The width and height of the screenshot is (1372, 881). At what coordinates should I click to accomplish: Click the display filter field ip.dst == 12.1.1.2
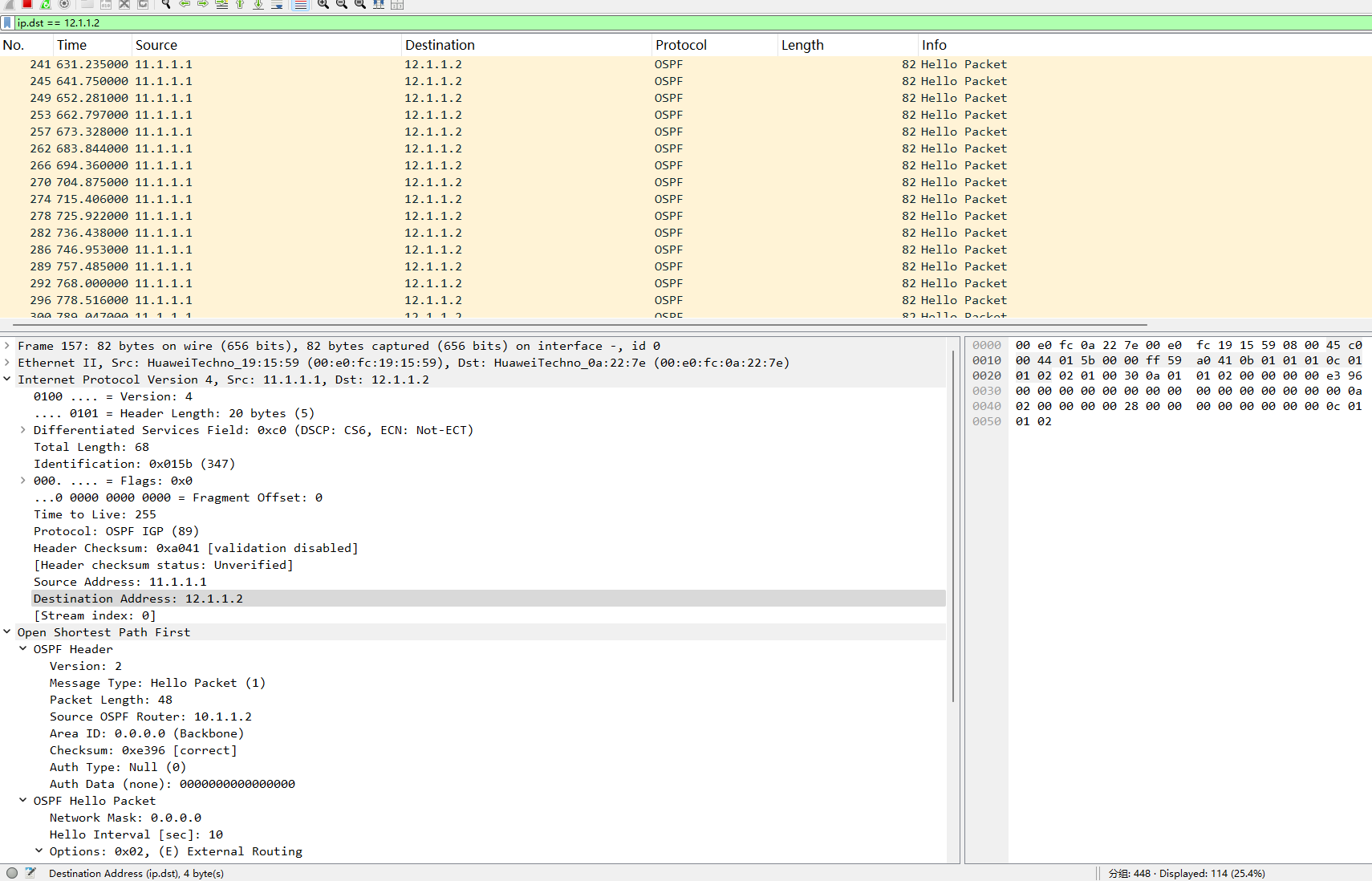coord(693,22)
